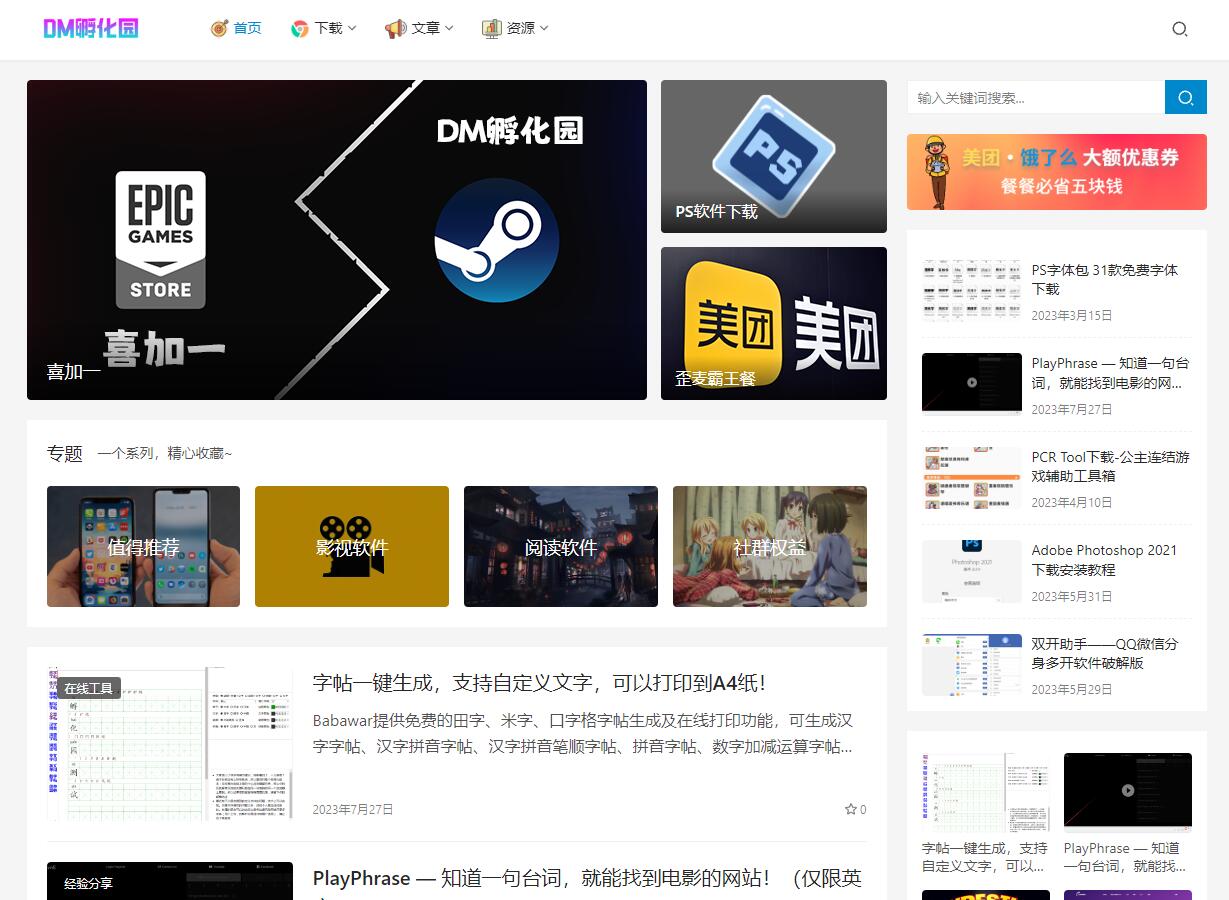
Task: Click the 输入关键词搜索 input field
Action: (x=1036, y=97)
